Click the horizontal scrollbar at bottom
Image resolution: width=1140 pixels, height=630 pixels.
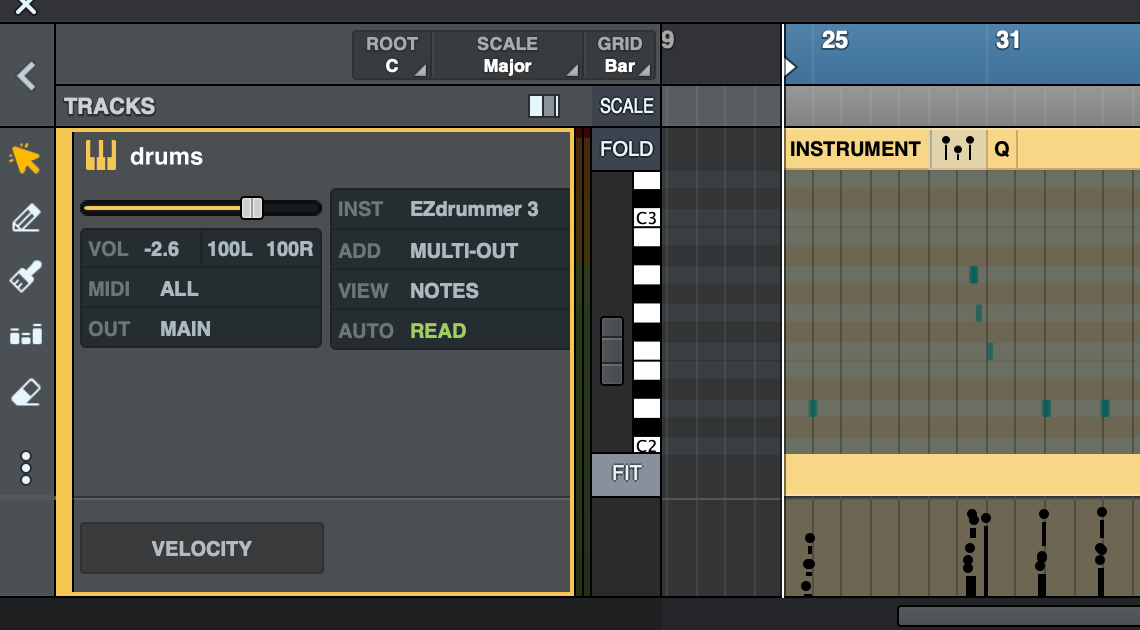click(x=1019, y=615)
